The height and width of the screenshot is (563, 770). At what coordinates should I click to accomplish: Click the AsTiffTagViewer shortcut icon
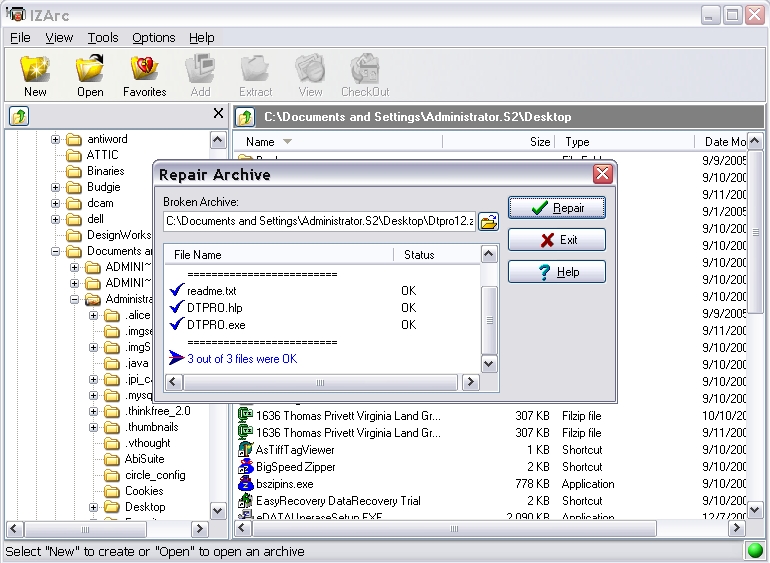(245, 450)
